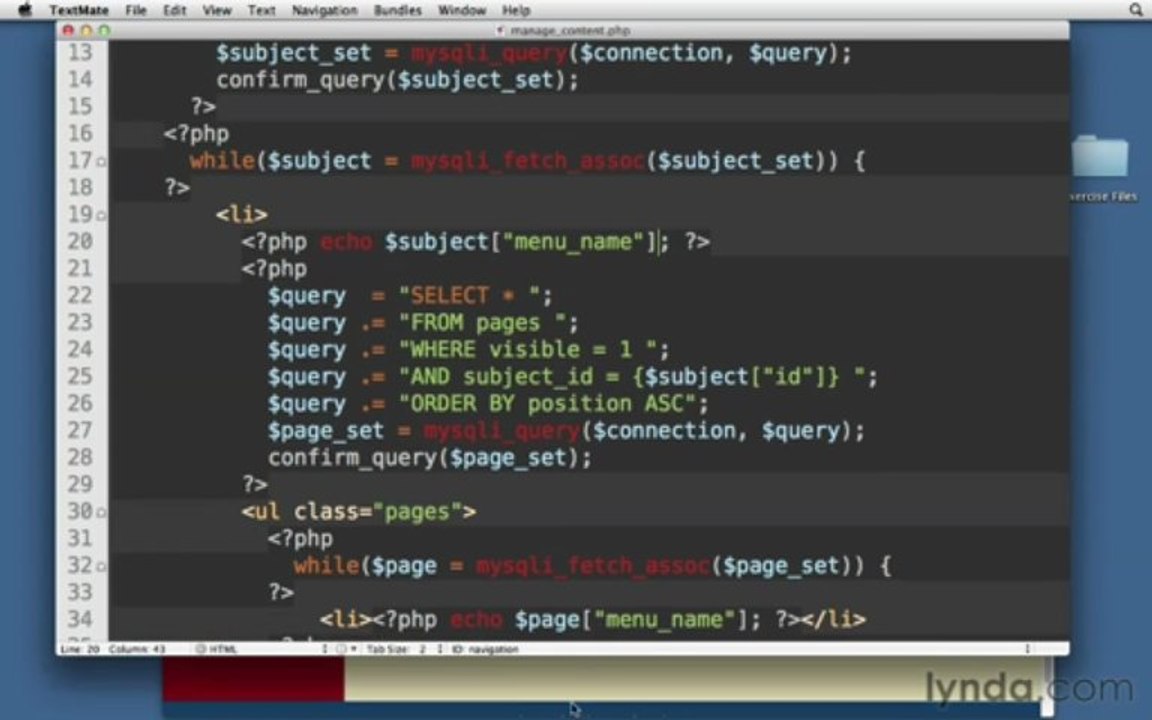The height and width of the screenshot is (720, 1152).
Task: Open the Navigation menu
Action: [x=324, y=10]
